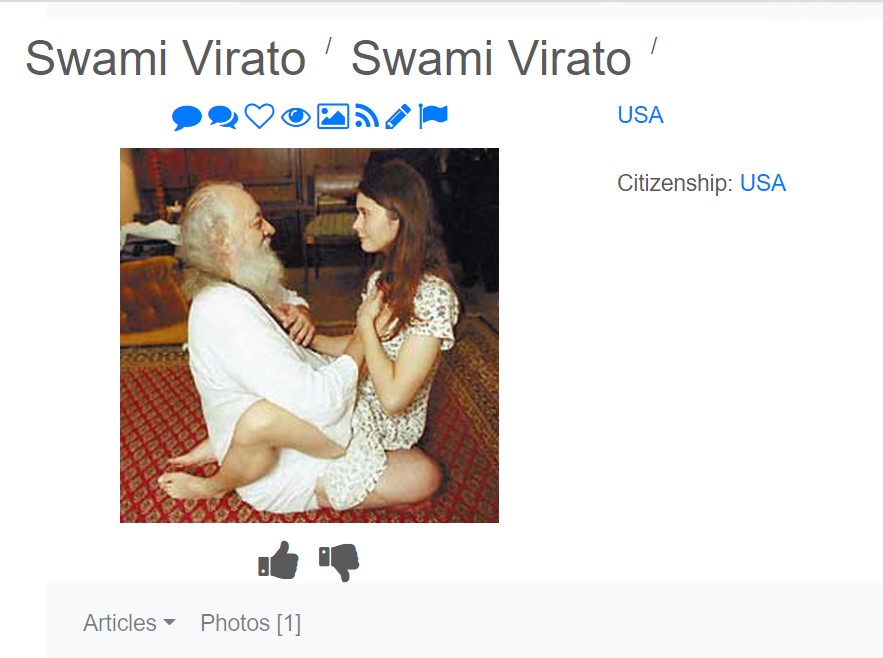Click the thumbs down icon

point(339,562)
